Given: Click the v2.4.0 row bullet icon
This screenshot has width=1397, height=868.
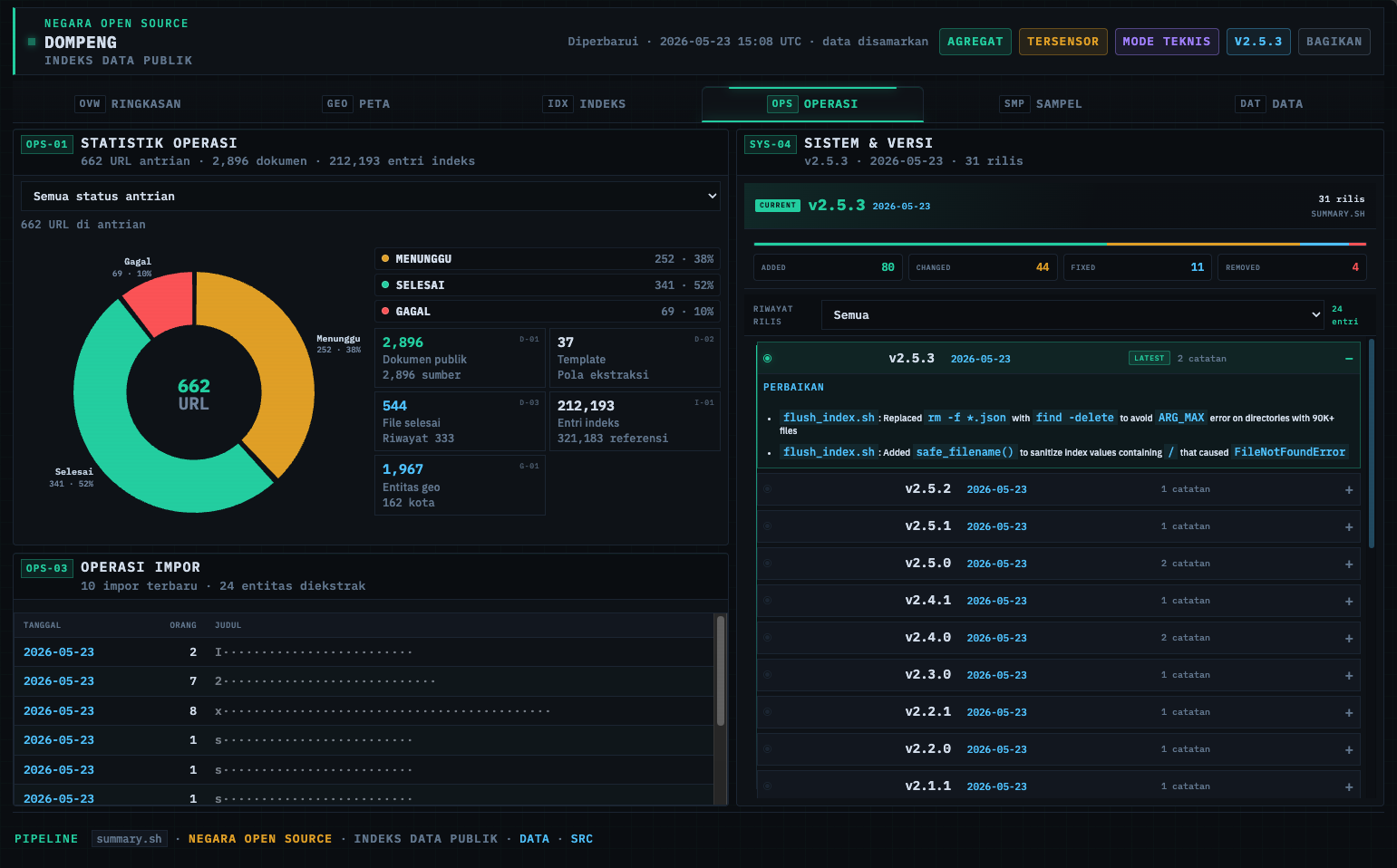Looking at the screenshot, I should click(x=767, y=638).
